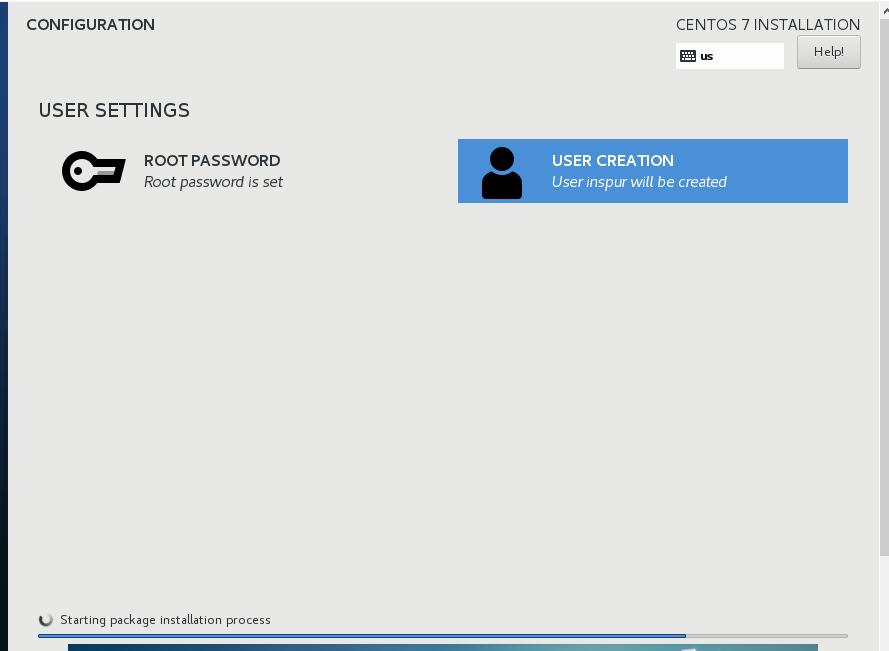Viewport: 889px width, 651px height.
Task: Click the 'Starting package installation process' status text
Action: pos(165,619)
